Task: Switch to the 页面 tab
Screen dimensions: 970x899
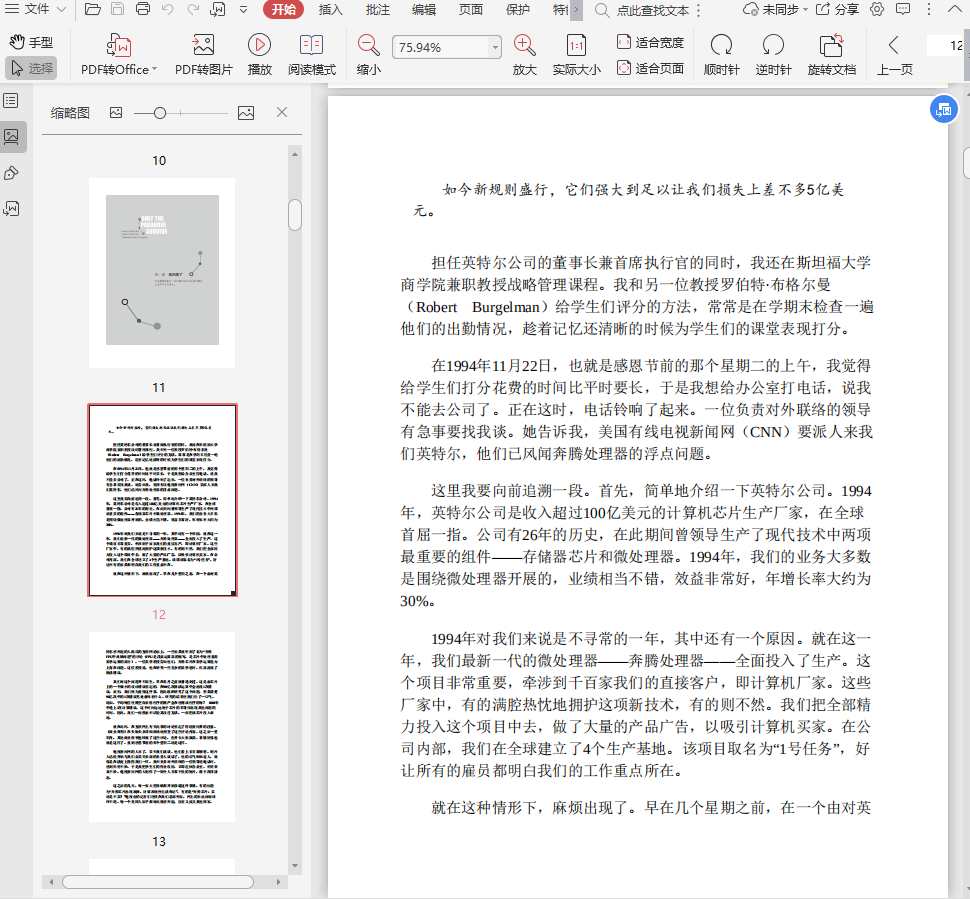Action: (x=471, y=9)
